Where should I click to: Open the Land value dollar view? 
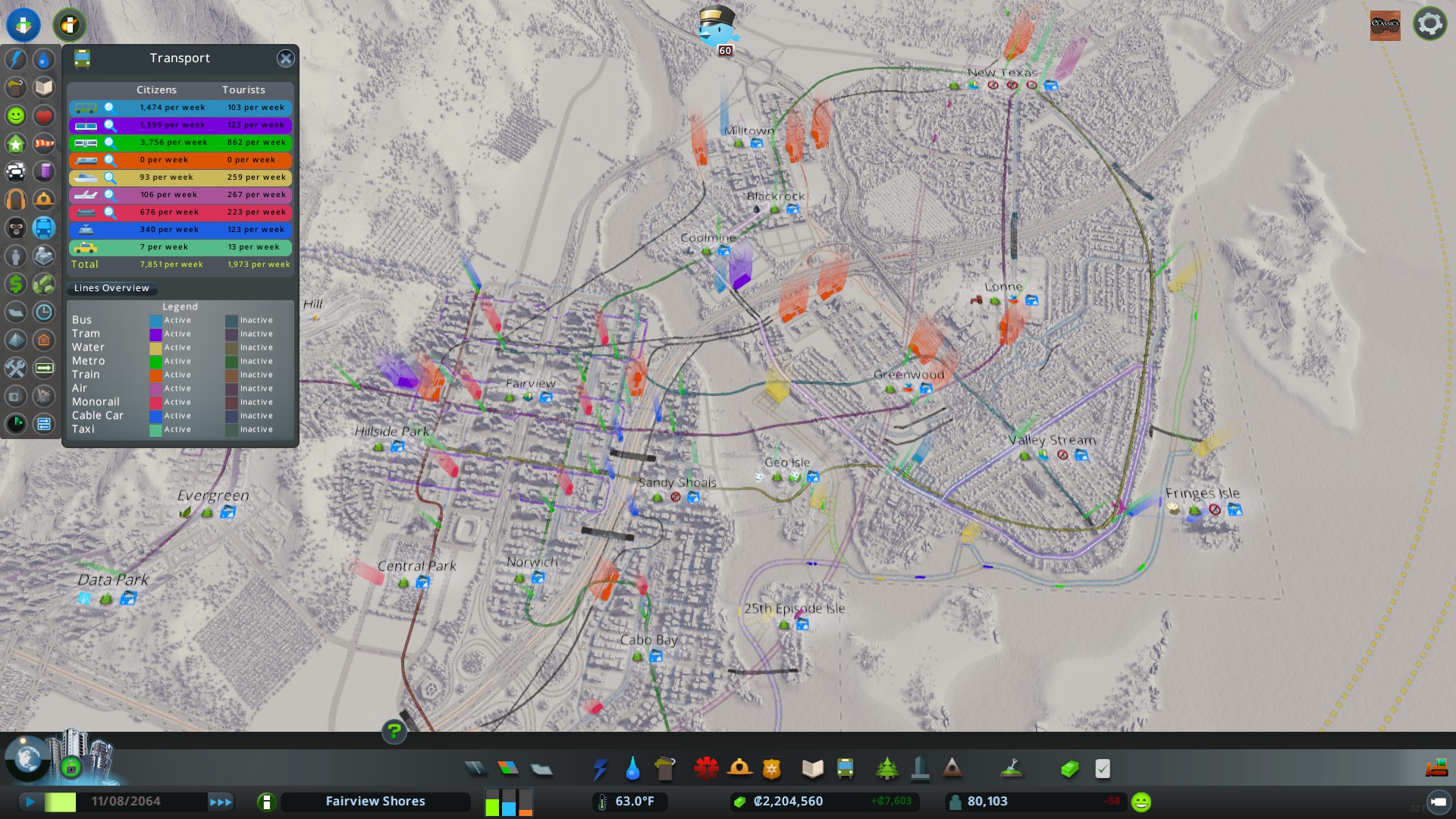coord(16,284)
